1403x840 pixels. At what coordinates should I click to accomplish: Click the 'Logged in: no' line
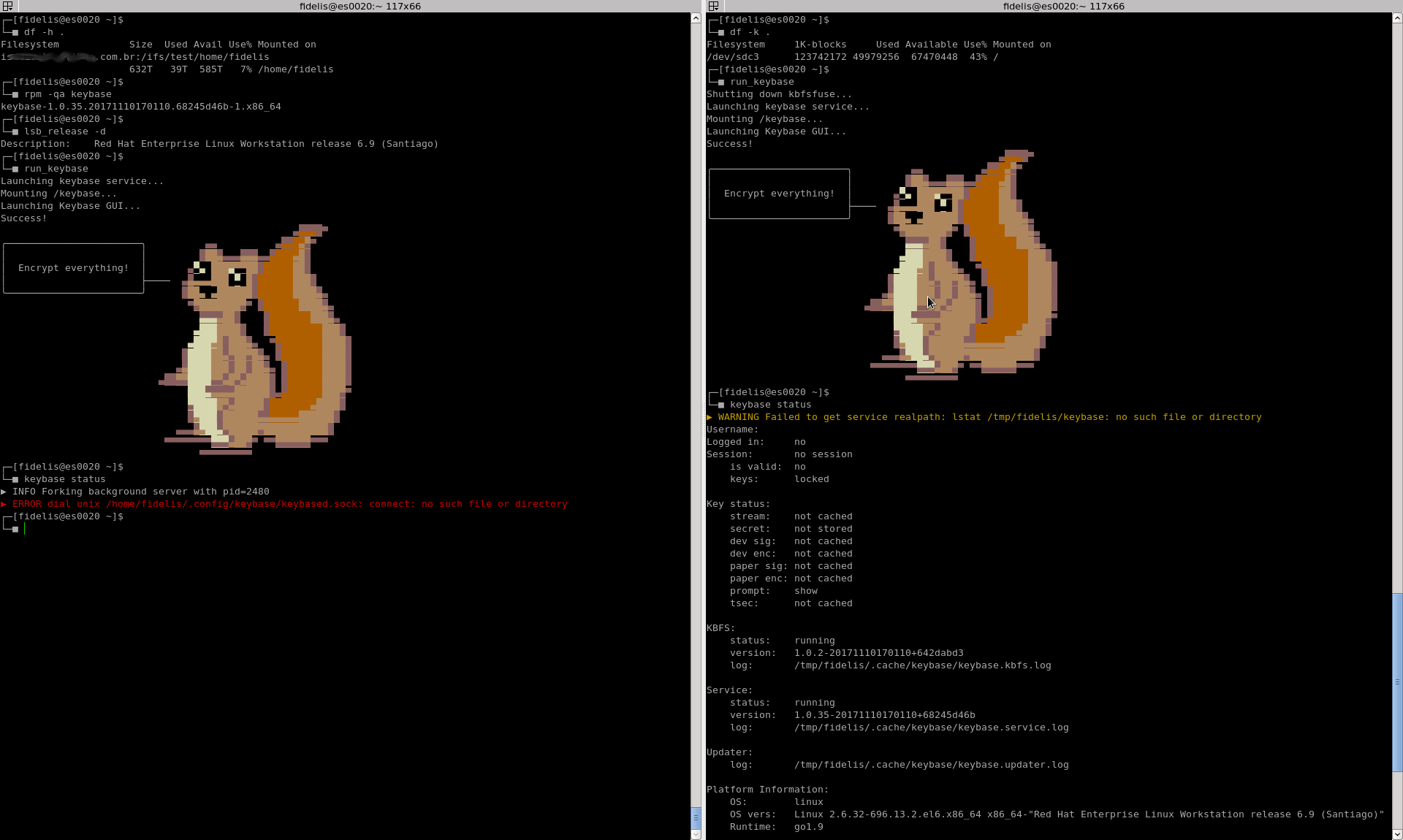(756, 442)
